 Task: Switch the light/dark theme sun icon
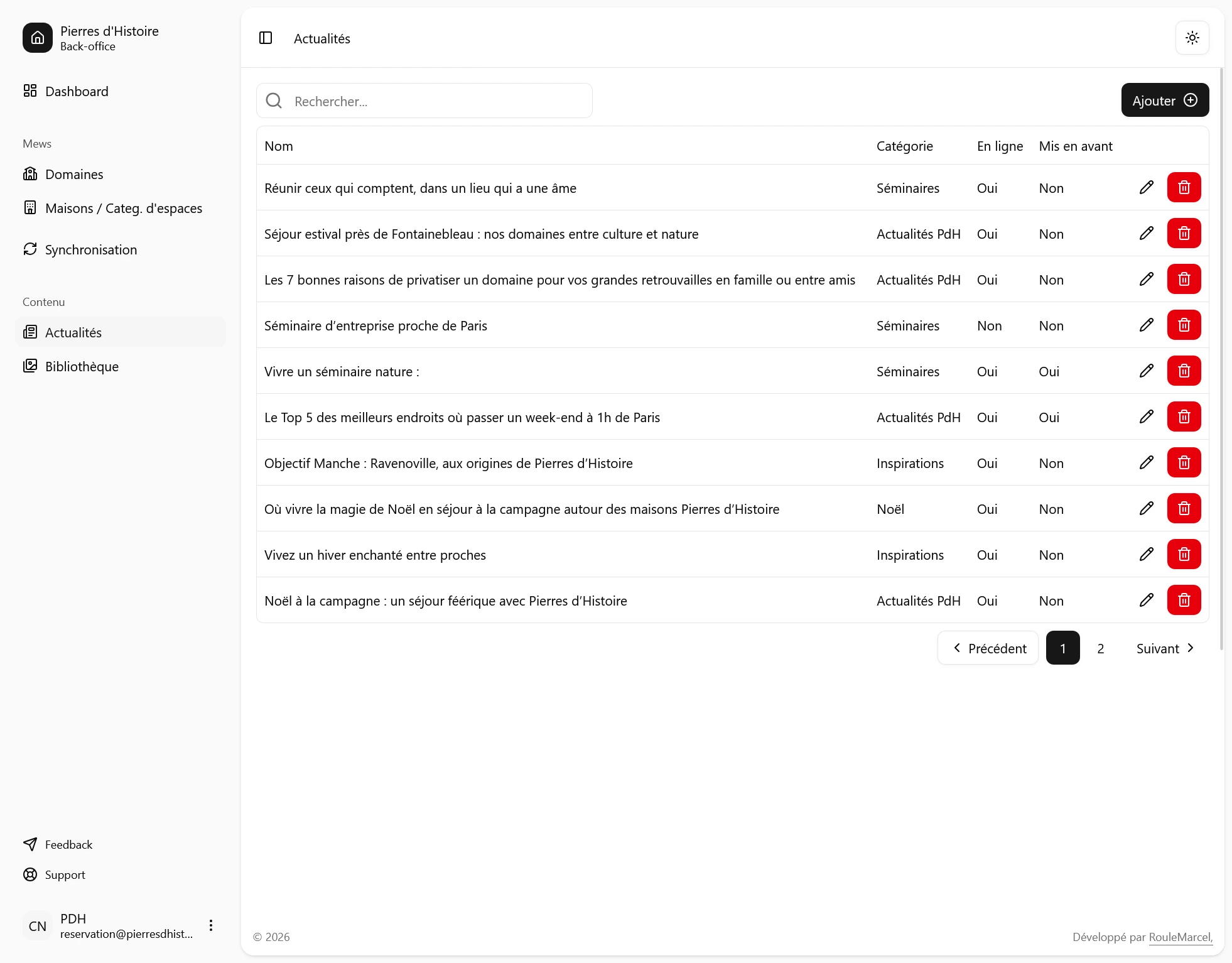pos(1192,38)
